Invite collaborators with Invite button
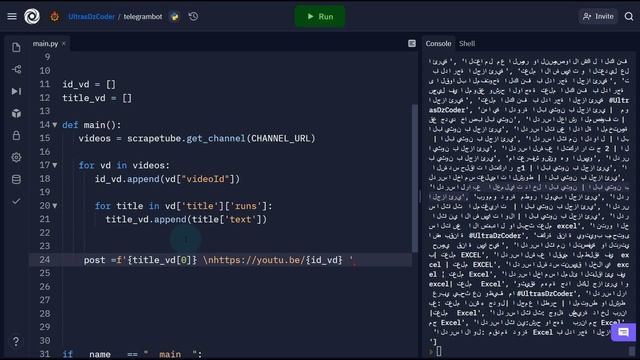This screenshot has width=640, height=360. [598, 16]
